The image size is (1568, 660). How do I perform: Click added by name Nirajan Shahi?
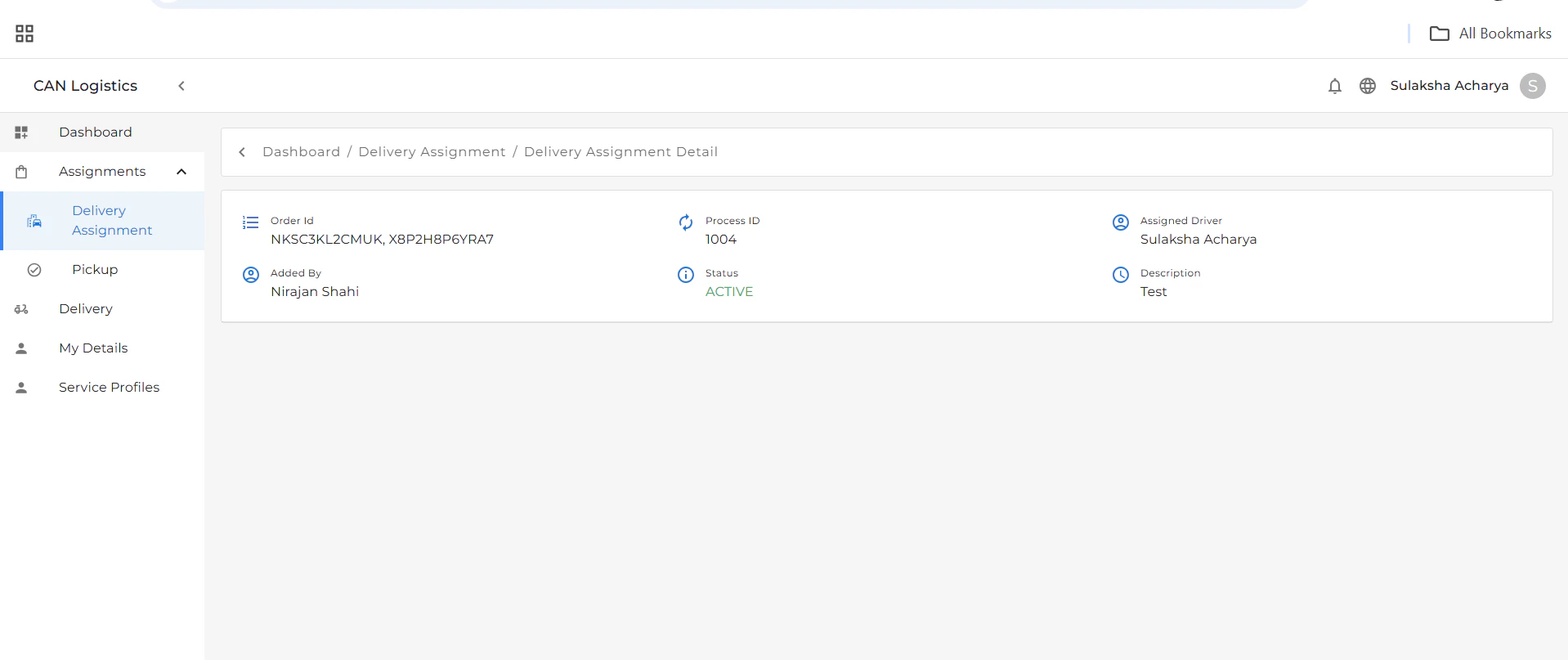[x=315, y=292]
